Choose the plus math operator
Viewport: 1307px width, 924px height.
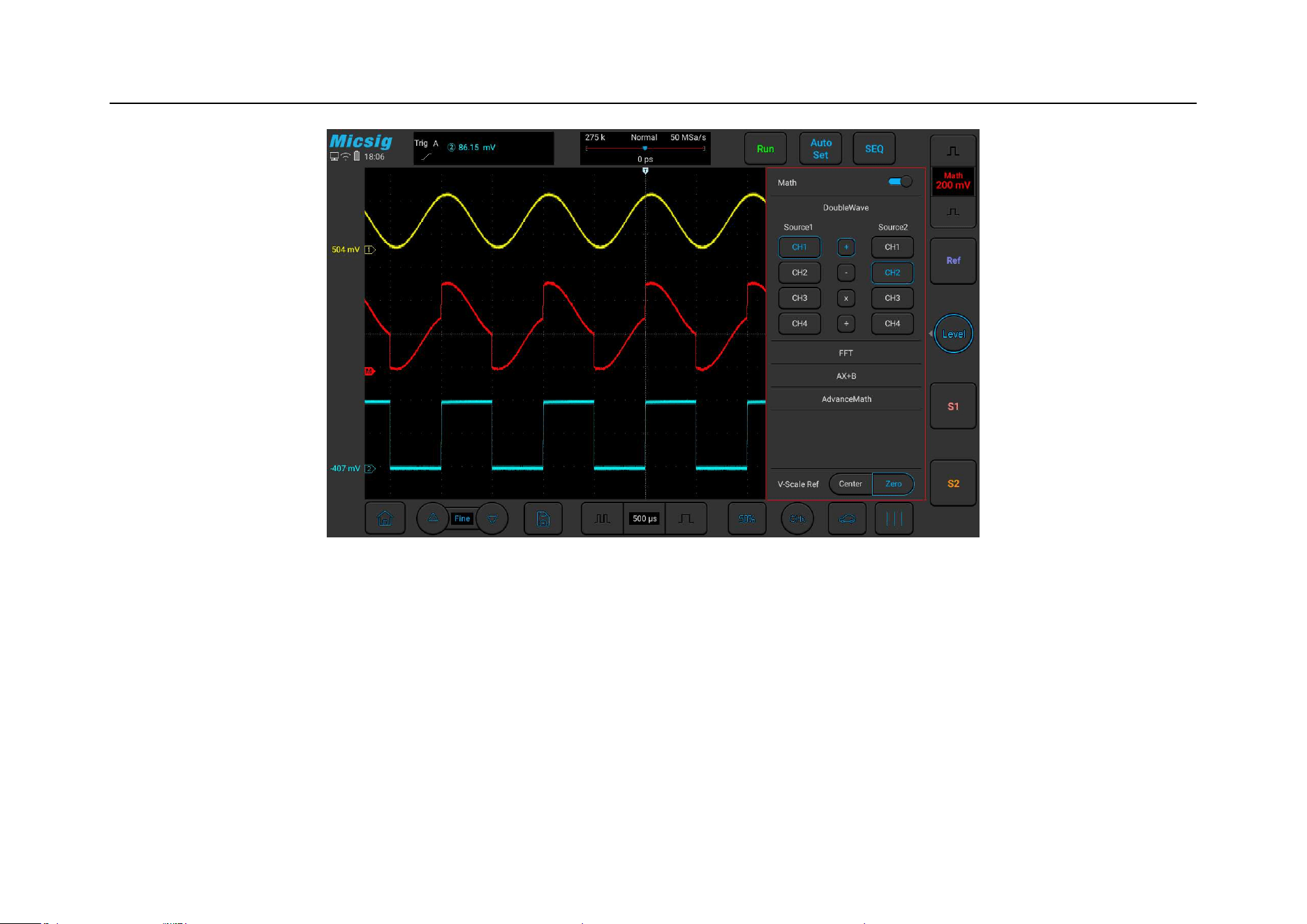click(846, 247)
